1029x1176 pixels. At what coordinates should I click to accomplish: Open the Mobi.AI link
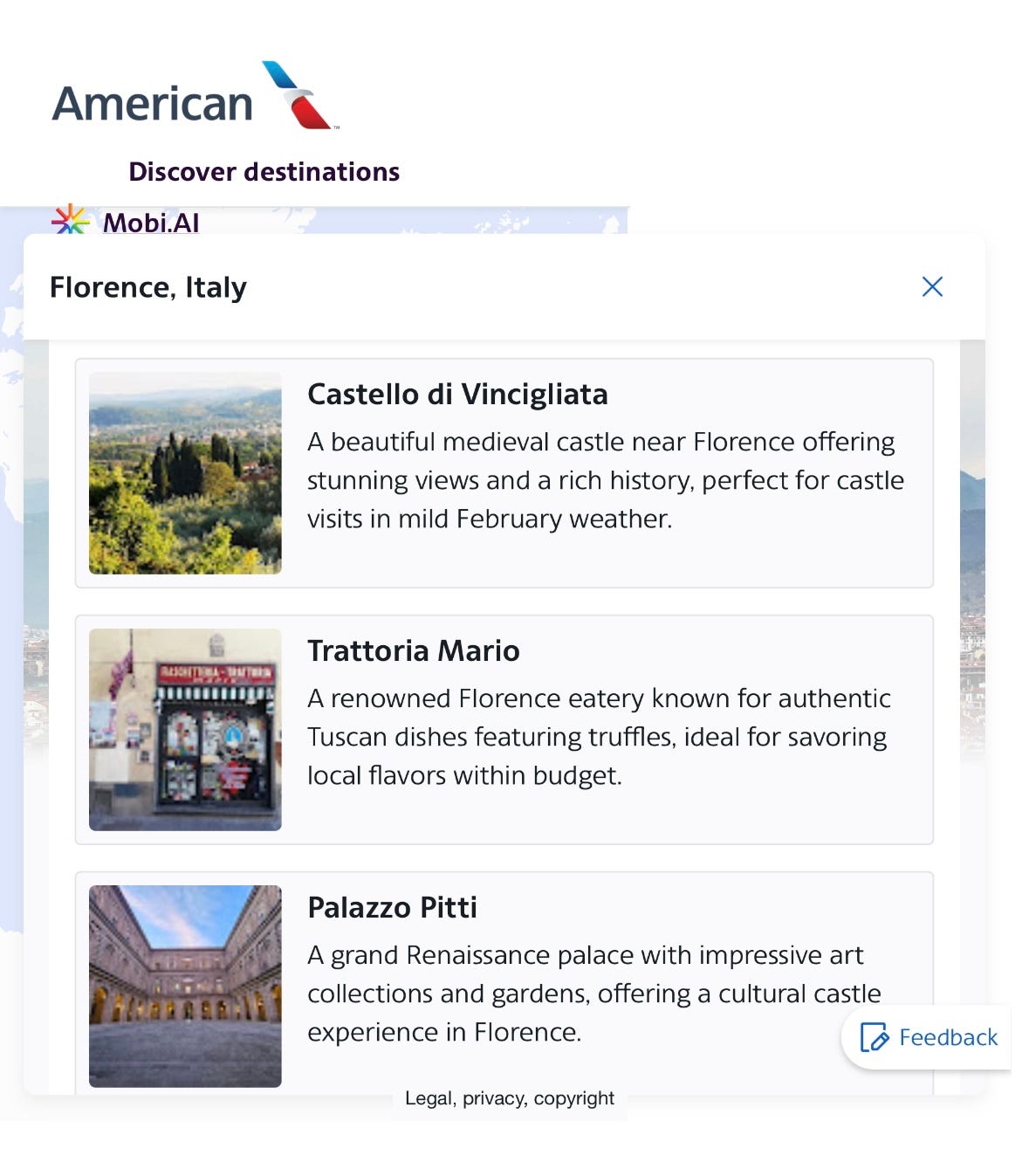pos(151,223)
